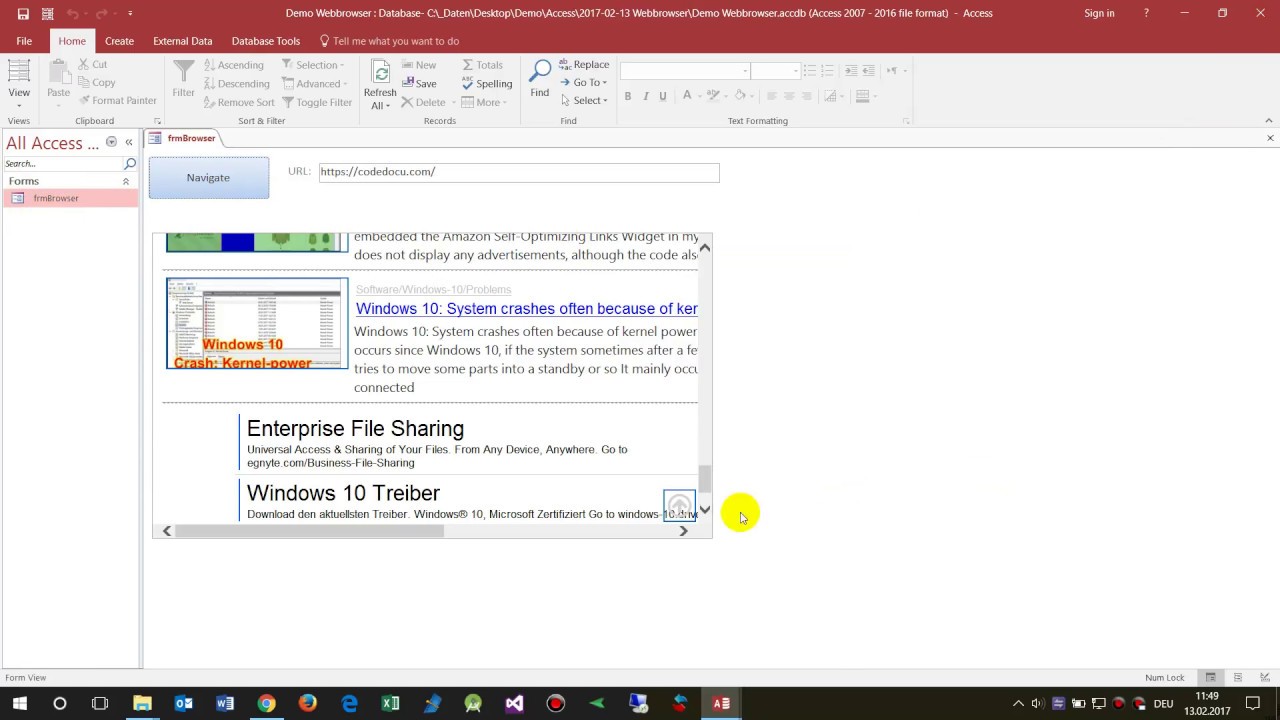Select frmBrowser in the navigation pane
The width and height of the screenshot is (1280, 720).
(70, 198)
